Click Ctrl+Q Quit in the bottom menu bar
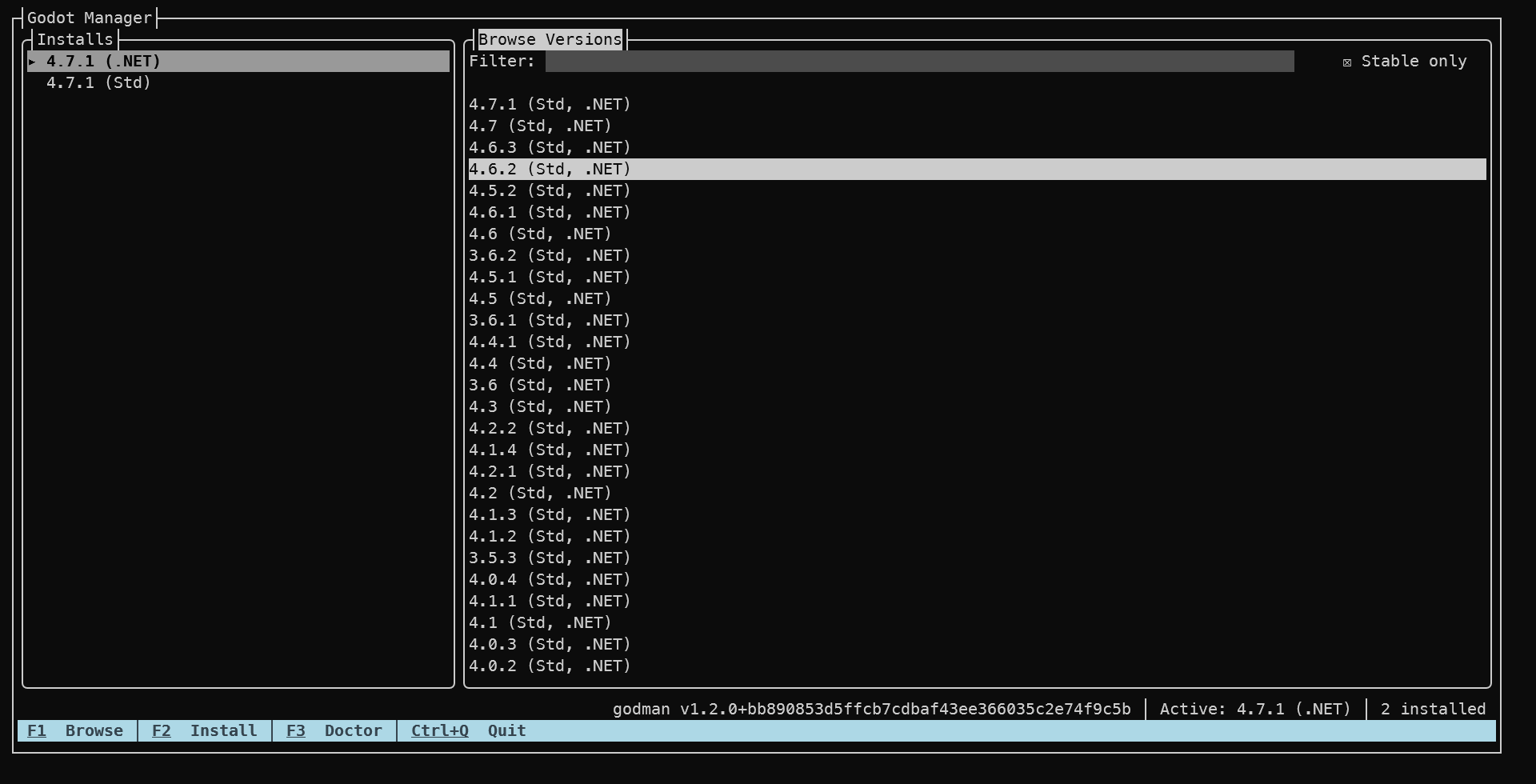This screenshot has width=1536, height=784. coord(469,730)
